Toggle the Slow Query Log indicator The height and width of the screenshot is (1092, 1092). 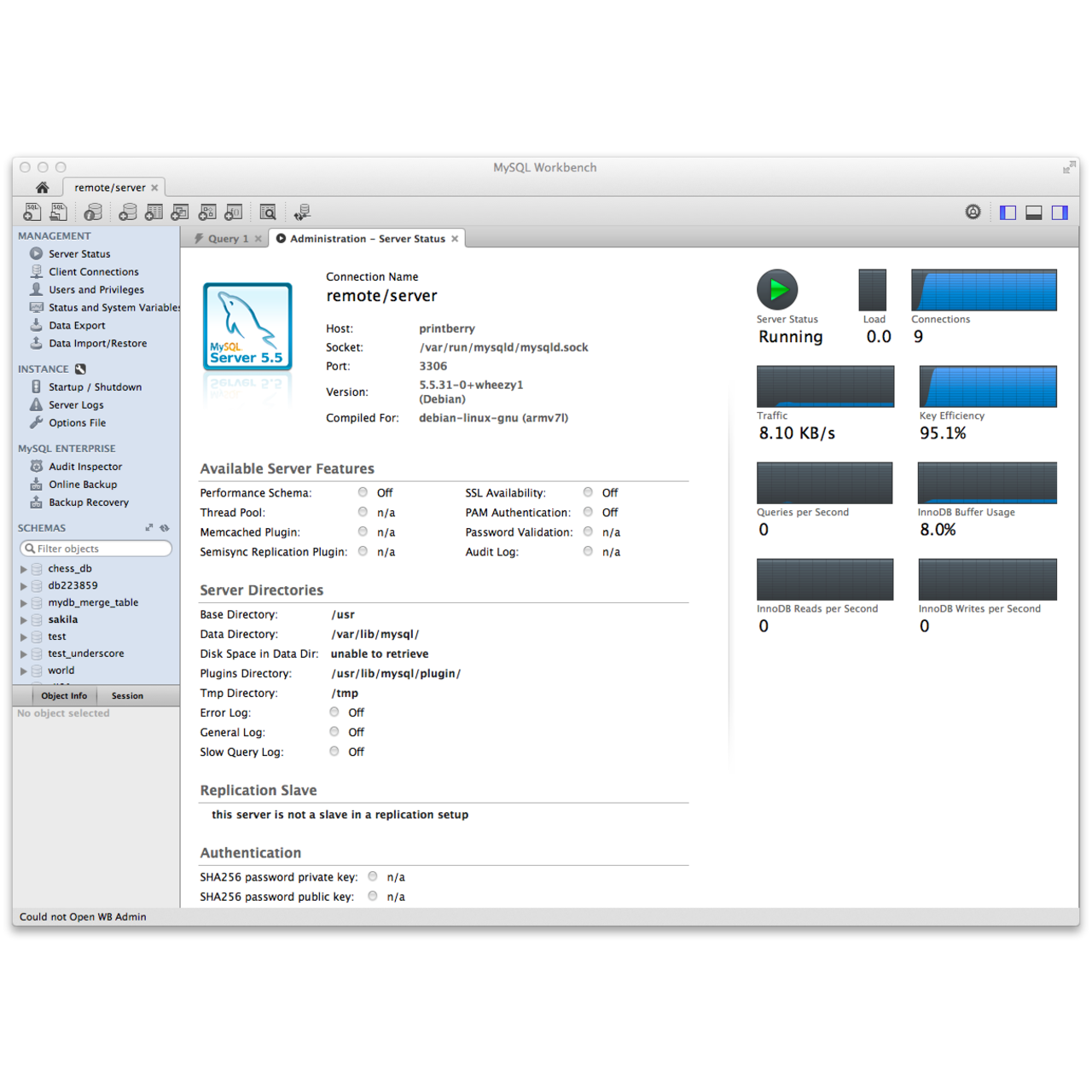click(334, 751)
